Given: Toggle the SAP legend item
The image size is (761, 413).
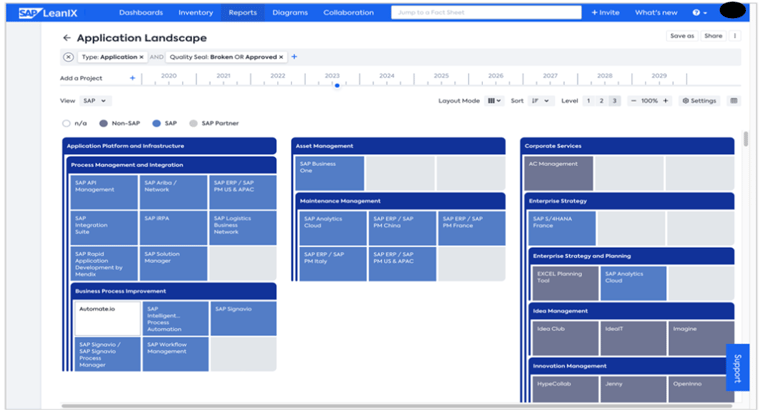Looking at the screenshot, I should point(165,123).
